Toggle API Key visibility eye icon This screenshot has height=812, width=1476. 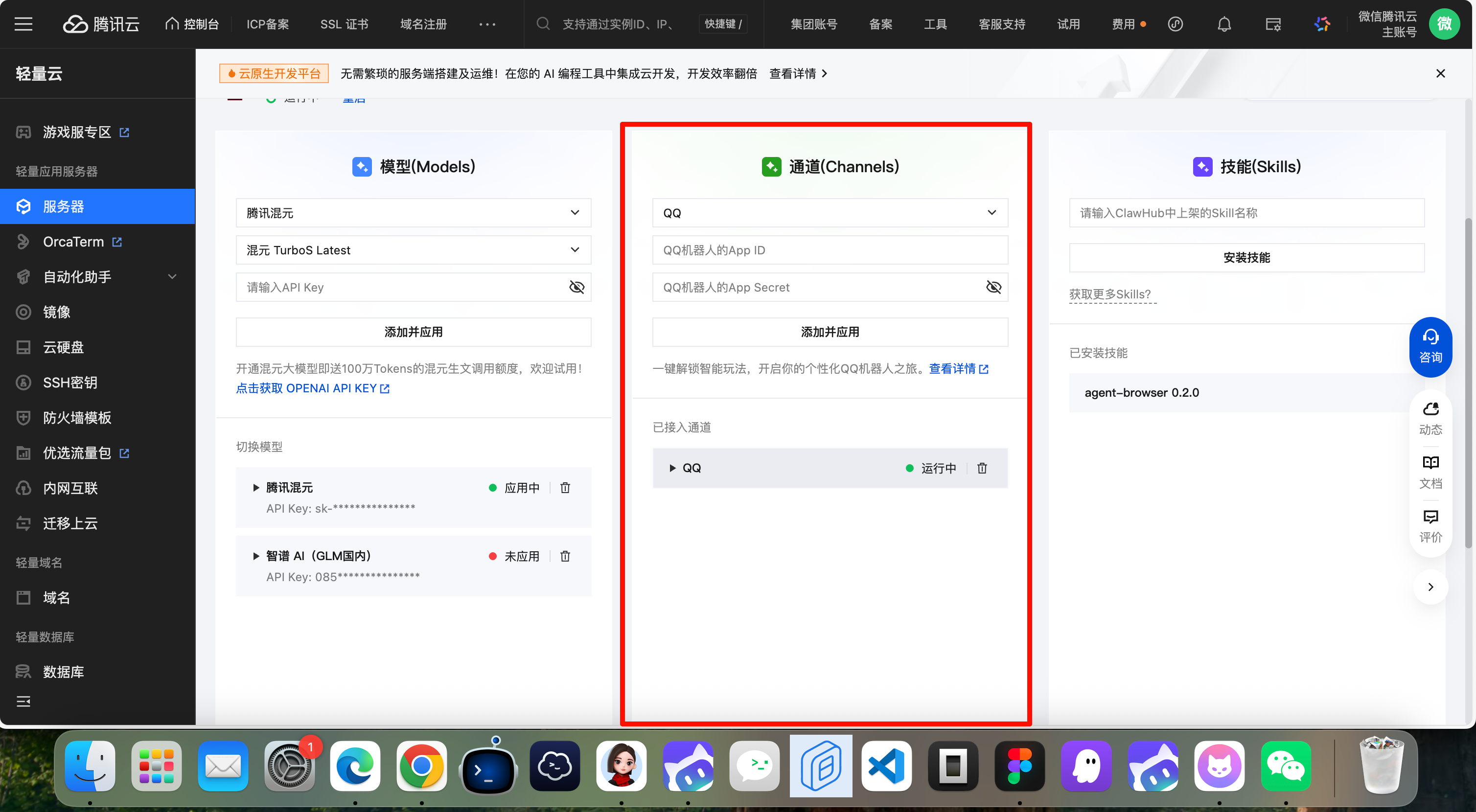(x=577, y=287)
